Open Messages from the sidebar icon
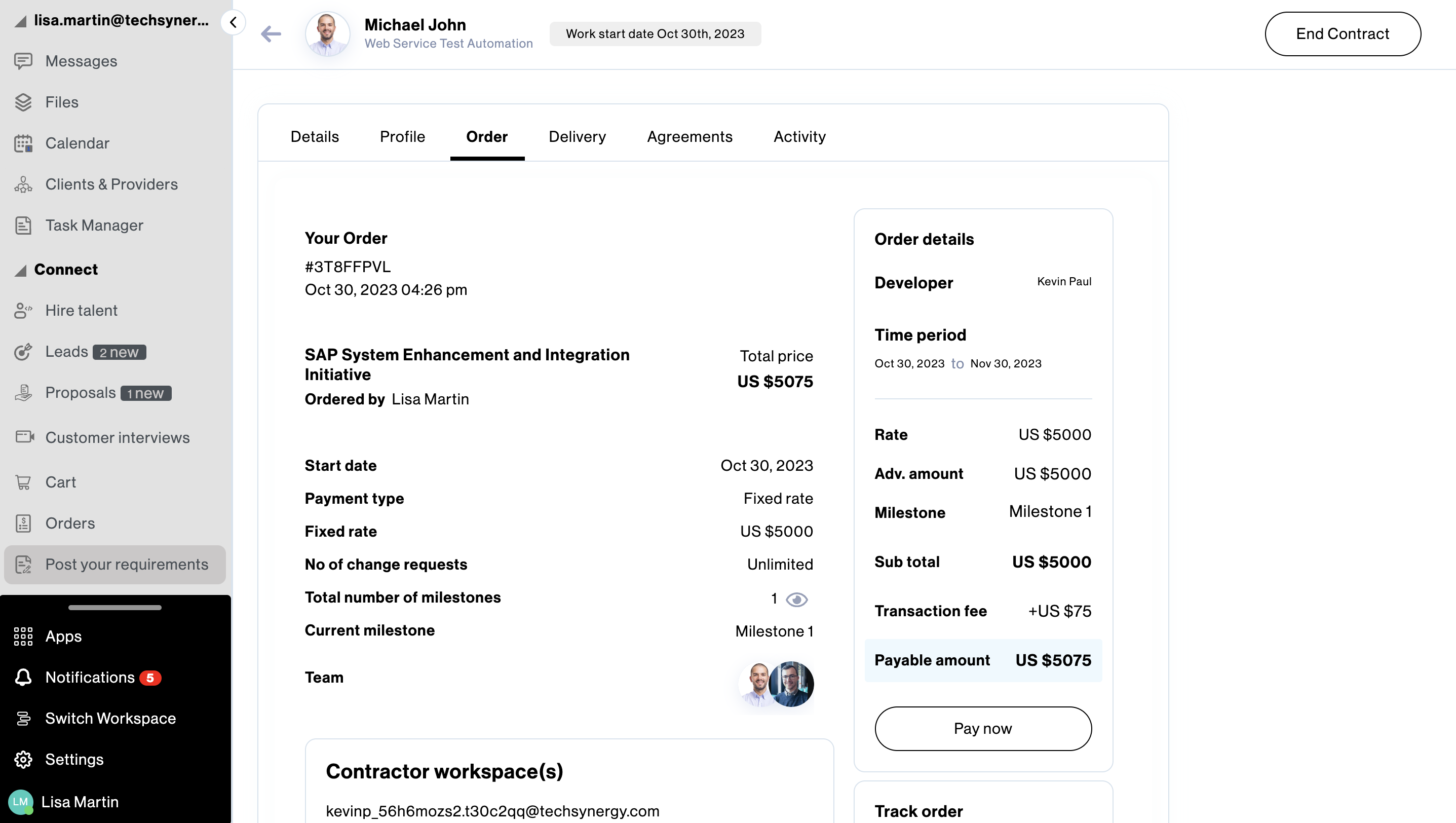Image resolution: width=1456 pixels, height=823 pixels. pos(23,61)
